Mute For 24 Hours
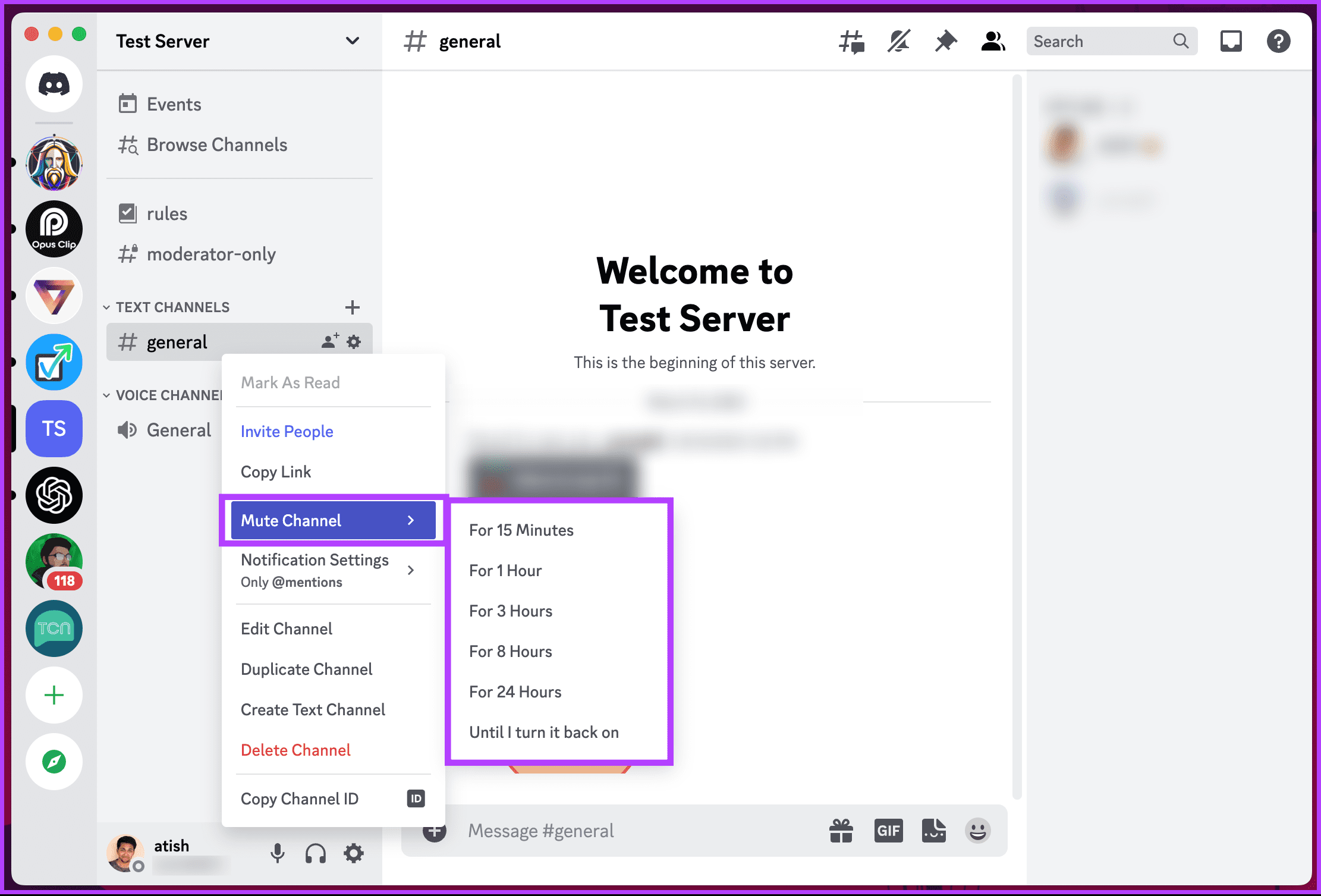Image resolution: width=1321 pixels, height=896 pixels. 559,691
